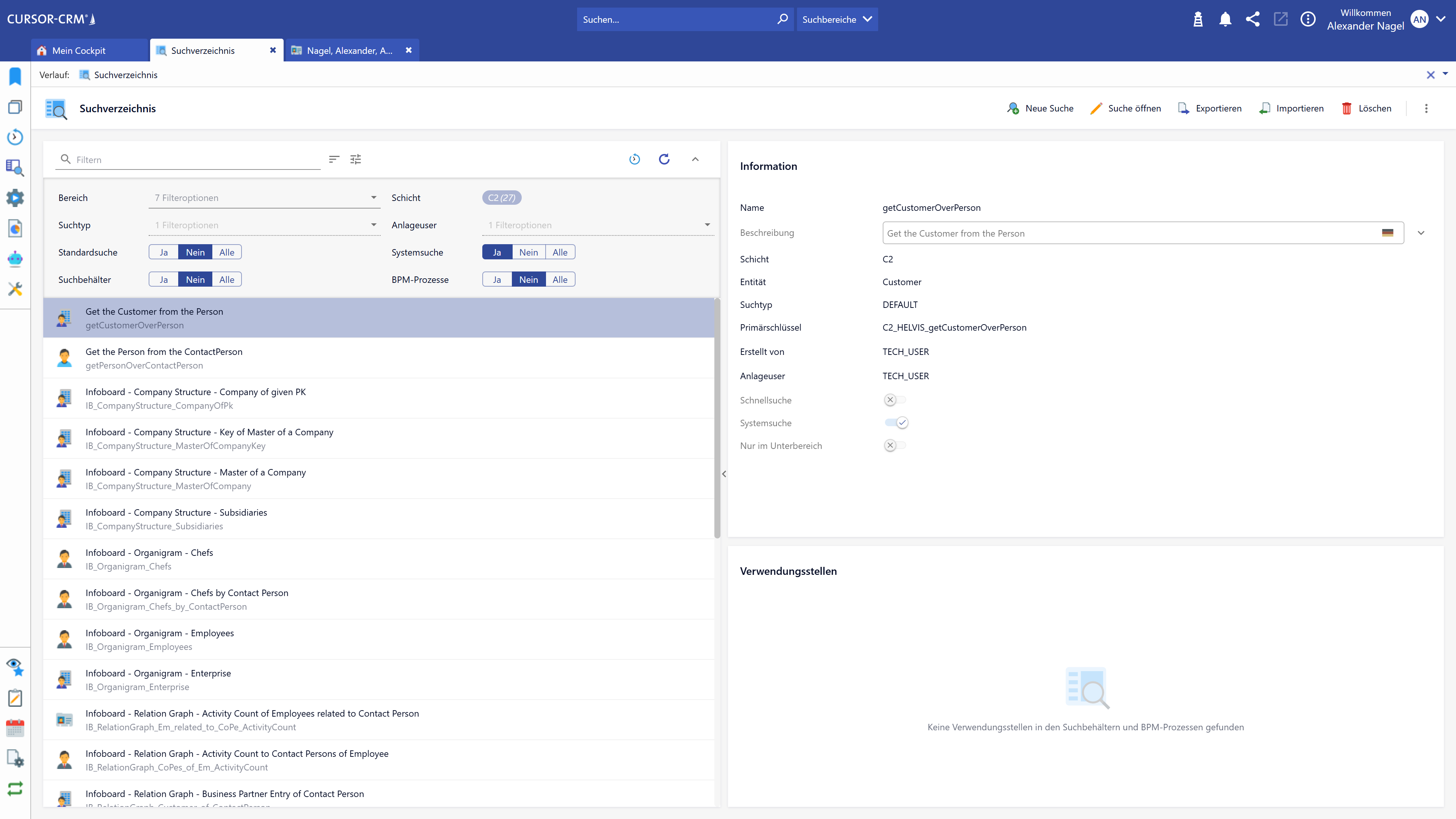The width and height of the screenshot is (1456, 819).
Task: Click the search directory icon in sidebar
Action: (15, 168)
